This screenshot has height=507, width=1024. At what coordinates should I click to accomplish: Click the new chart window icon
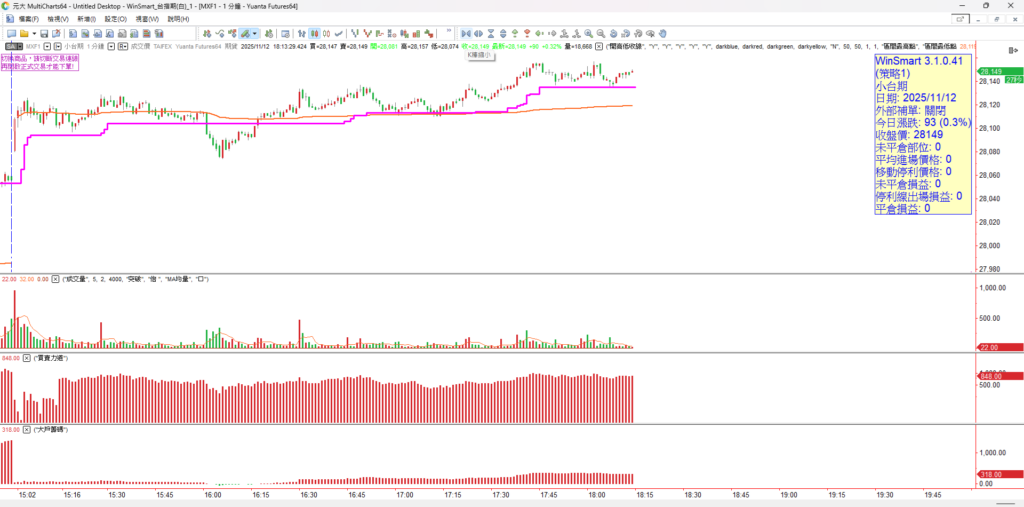coord(11,33)
